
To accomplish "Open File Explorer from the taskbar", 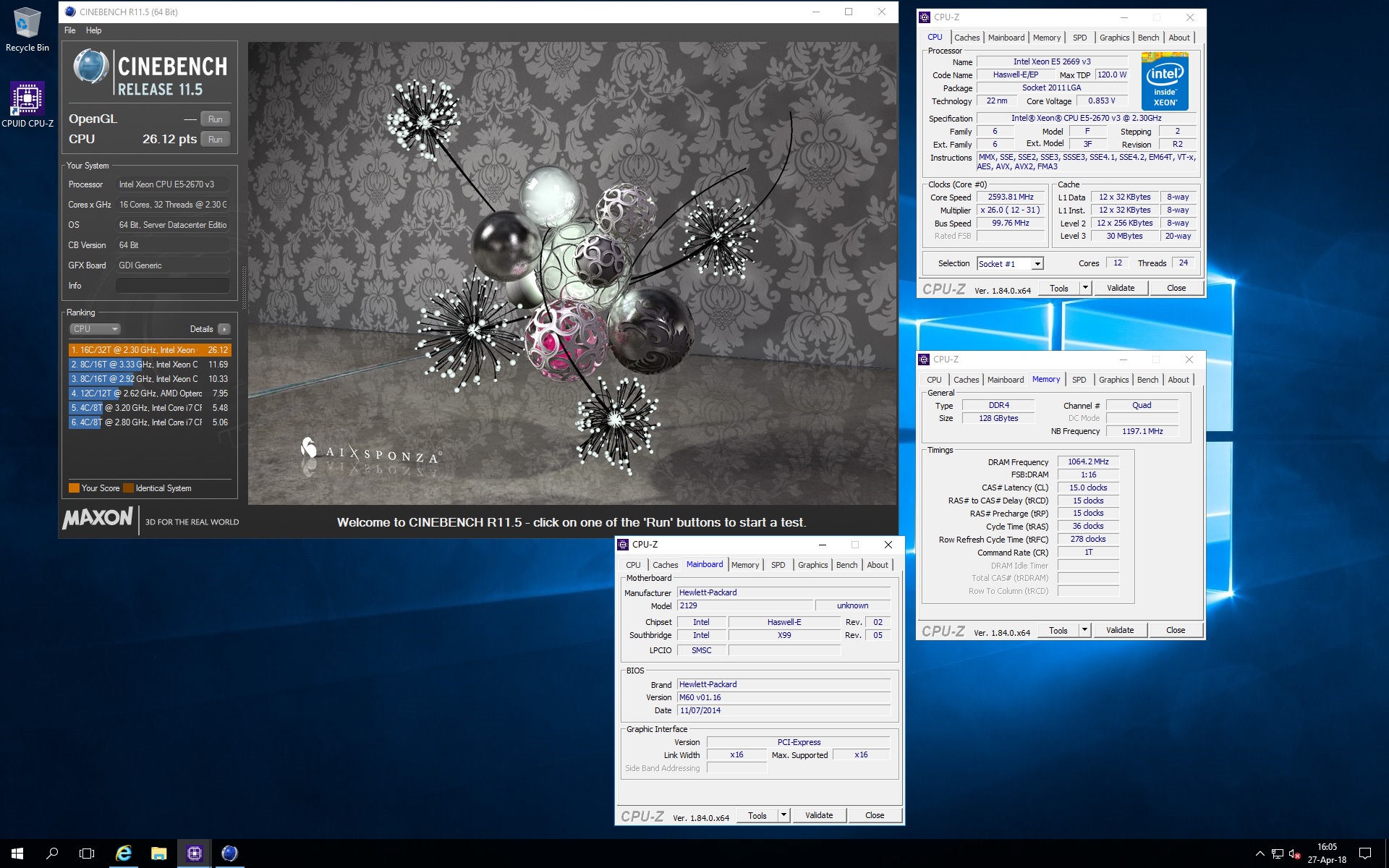I will pos(158,854).
